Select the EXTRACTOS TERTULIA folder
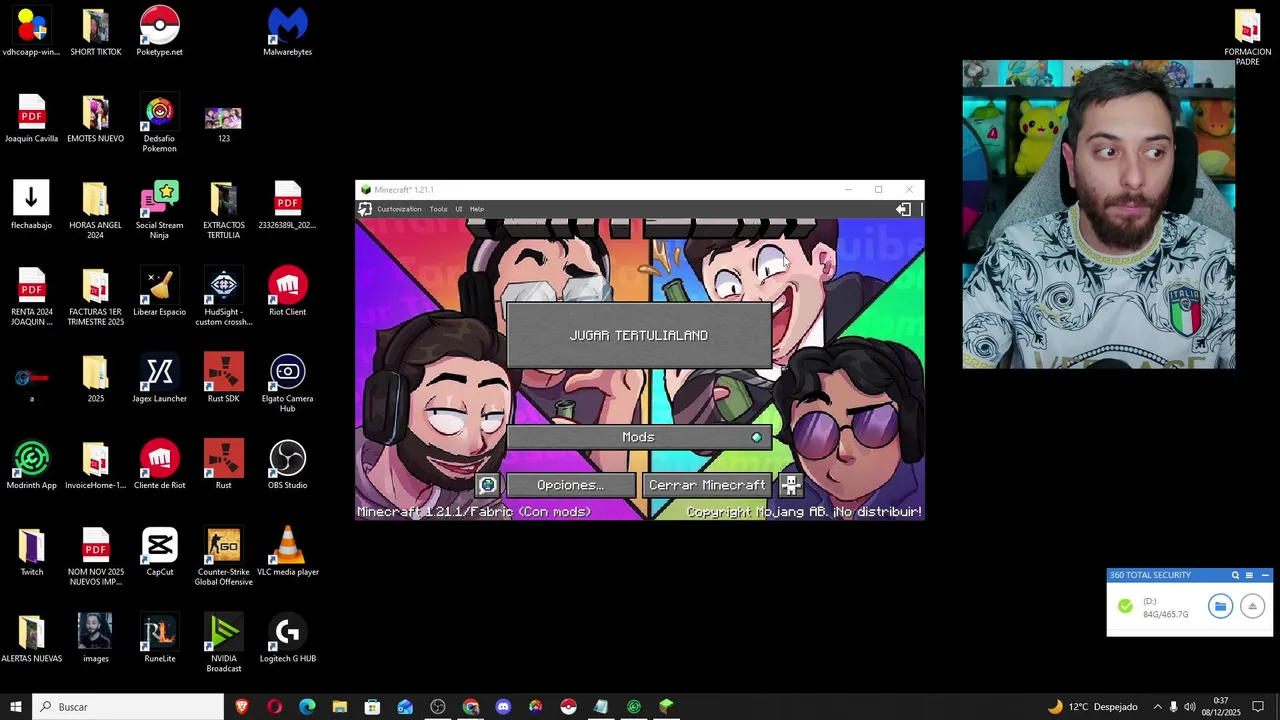 (x=223, y=211)
